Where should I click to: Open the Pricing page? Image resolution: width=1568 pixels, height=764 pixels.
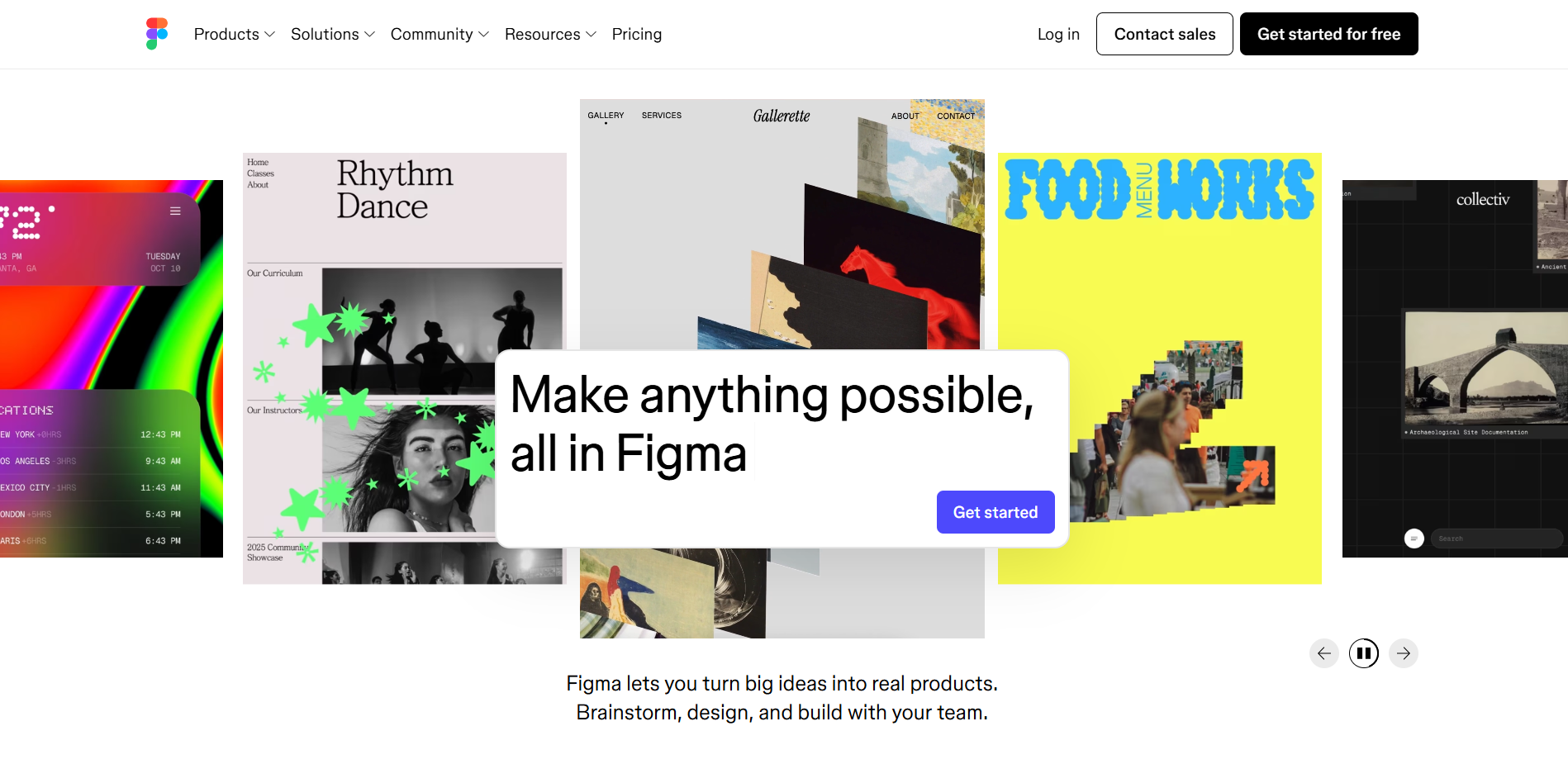coord(637,34)
